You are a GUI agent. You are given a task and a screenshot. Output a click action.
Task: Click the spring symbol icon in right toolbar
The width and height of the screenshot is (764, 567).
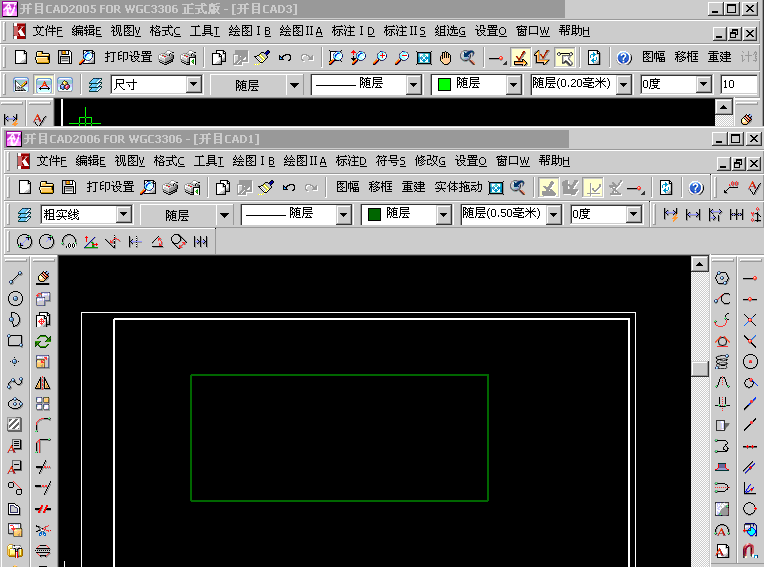point(722,361)
